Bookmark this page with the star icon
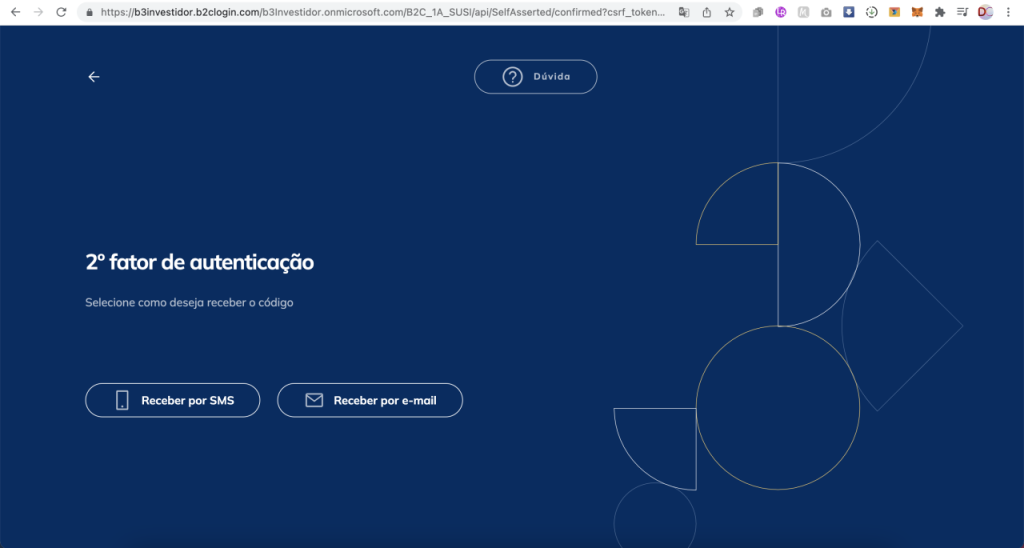 [730, 13]
